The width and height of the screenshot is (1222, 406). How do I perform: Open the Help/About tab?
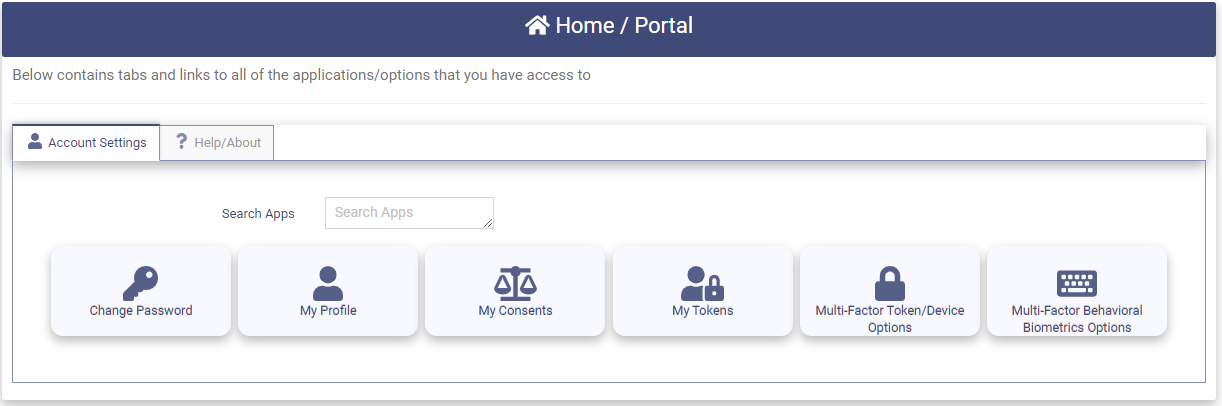pos(217,143)
